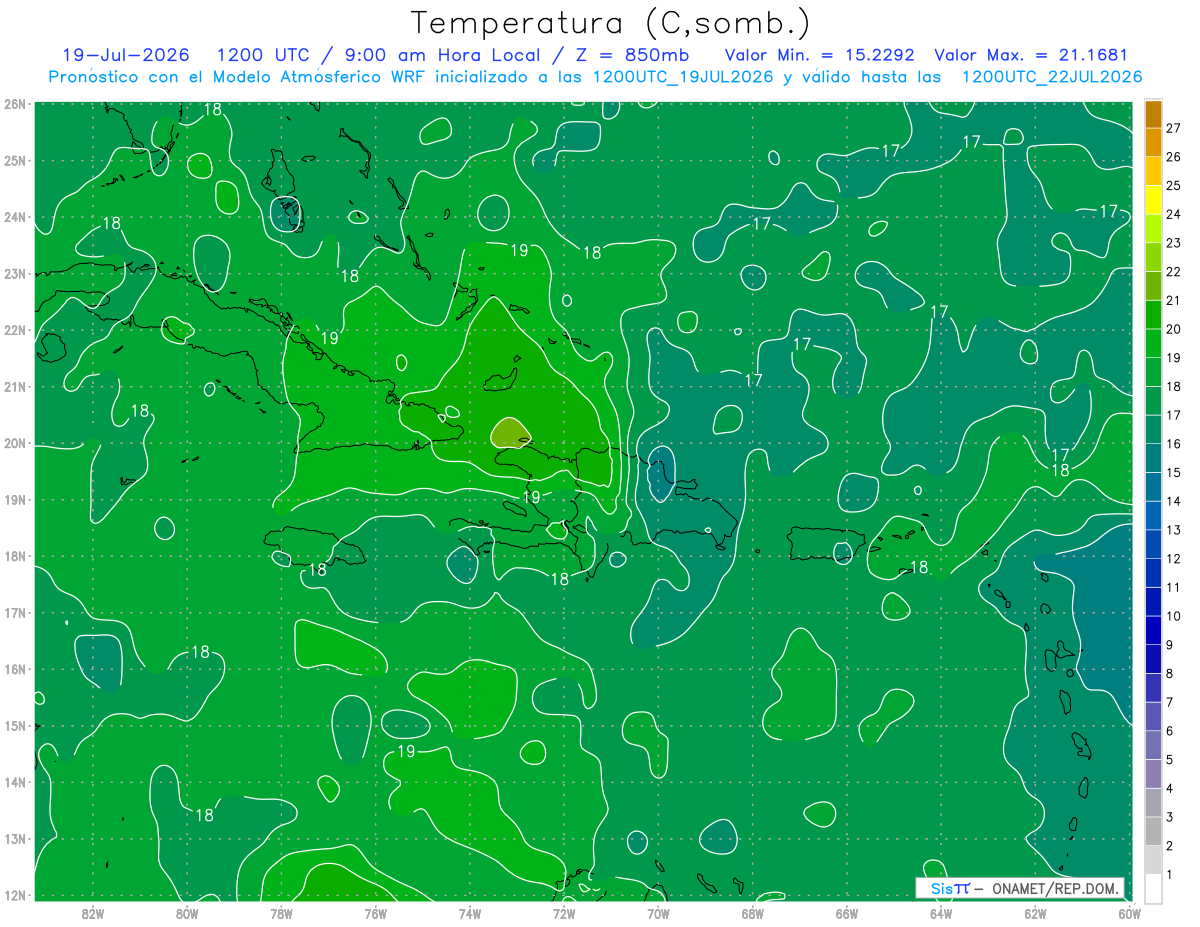Image resolution: width=1200 pixels, height=927 pixels.
Task: Click the WRF forecast description line
Action: [595, 76]
